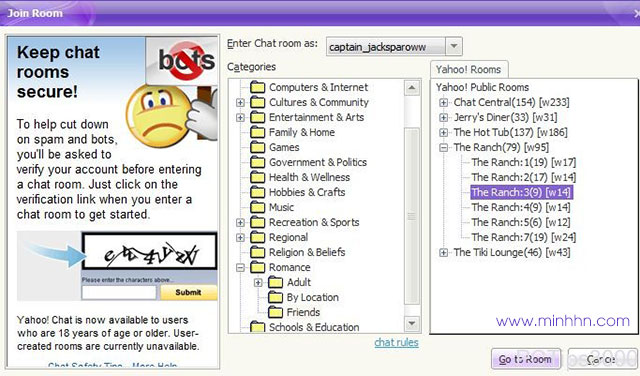This screenshot has width=640, height=376.
Task: Switch to the Yahoo! Rooms tab
Action: tap(469, 69)
